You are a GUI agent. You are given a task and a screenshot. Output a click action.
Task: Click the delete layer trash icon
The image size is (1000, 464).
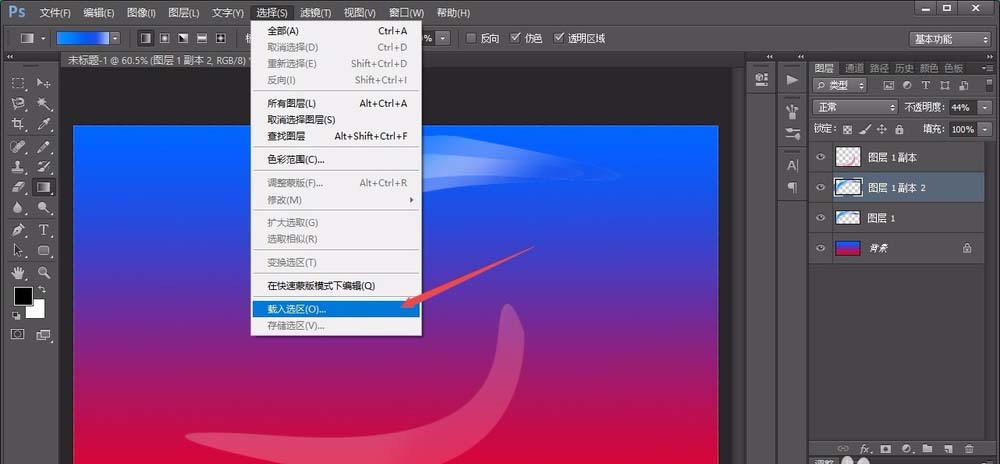tap(968, 449)
